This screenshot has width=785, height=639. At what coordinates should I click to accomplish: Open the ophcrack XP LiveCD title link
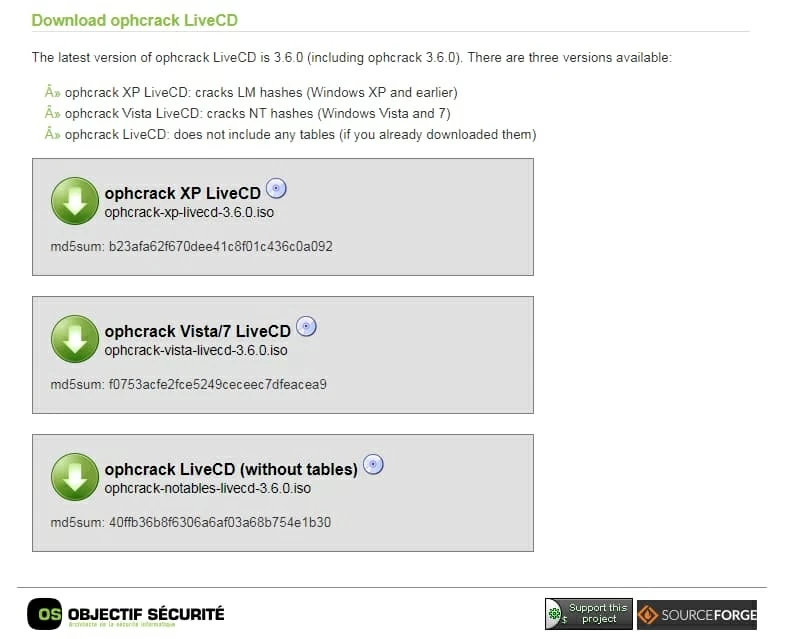[182, 193]
